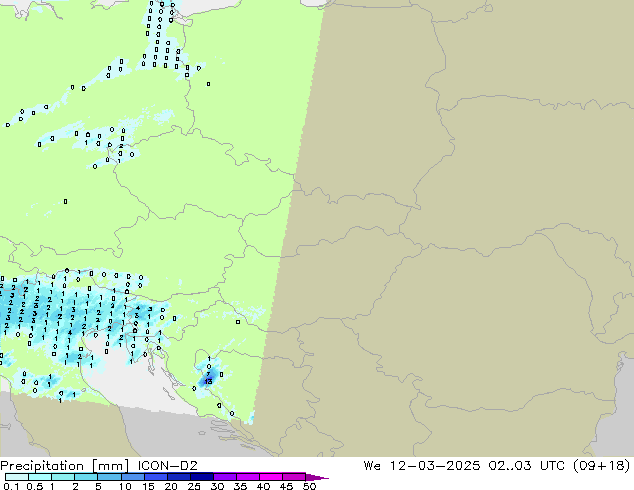The image size is (634, 490).
Task: Click the 45–50 mm legend color swatch
Action: 294,477
